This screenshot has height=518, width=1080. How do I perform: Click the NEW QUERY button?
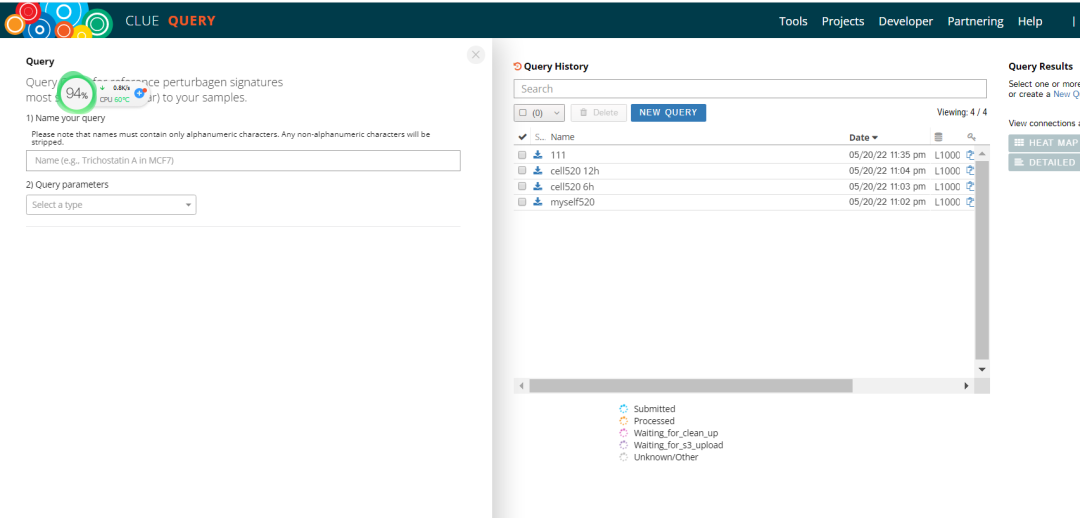tap(668, 113)
